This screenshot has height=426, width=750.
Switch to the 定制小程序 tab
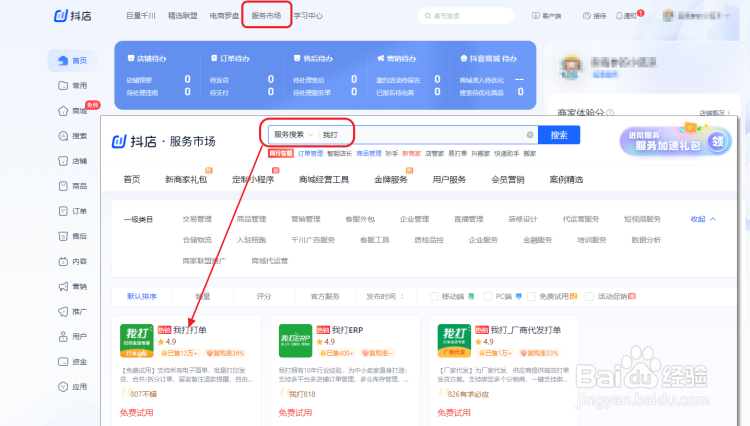coord(253,180)
